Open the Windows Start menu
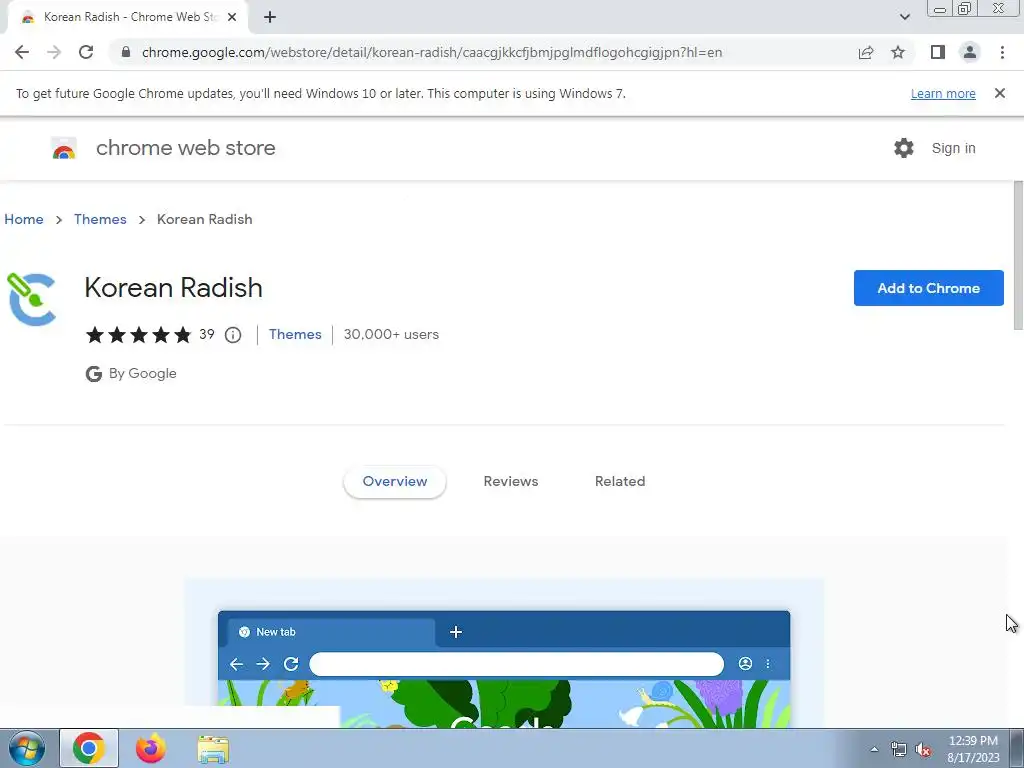 [26, 748]
